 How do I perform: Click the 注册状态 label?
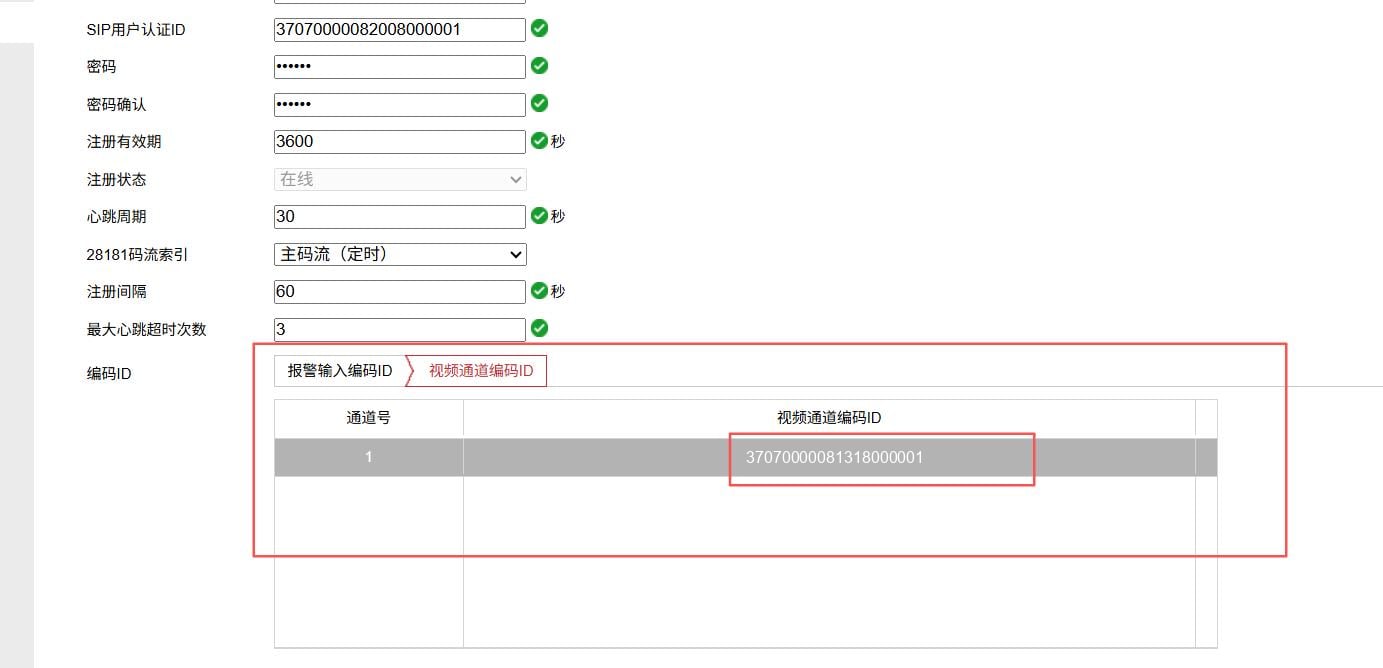[116, 180]
